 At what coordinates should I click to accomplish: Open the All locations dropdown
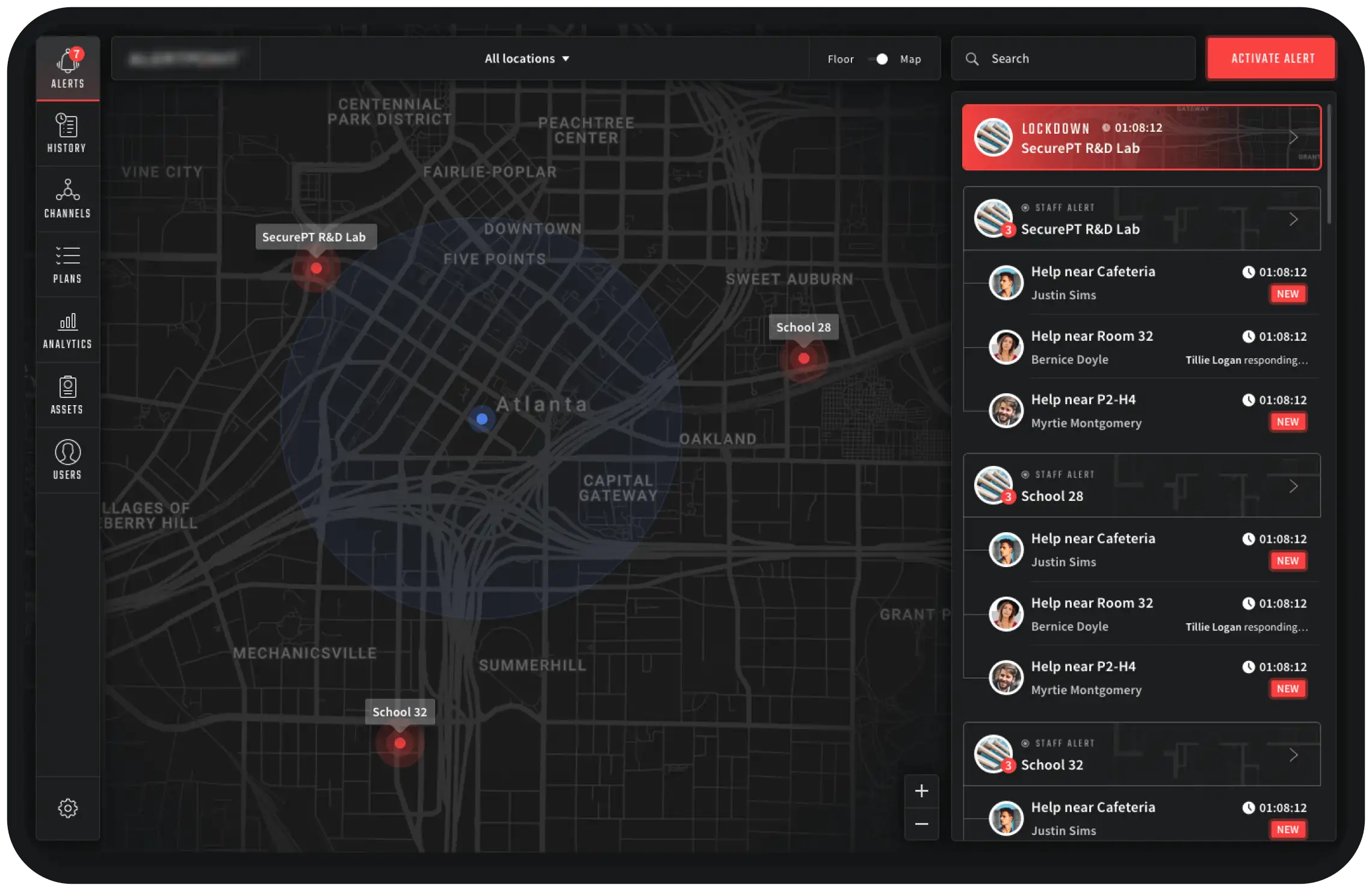click(527, 58)
